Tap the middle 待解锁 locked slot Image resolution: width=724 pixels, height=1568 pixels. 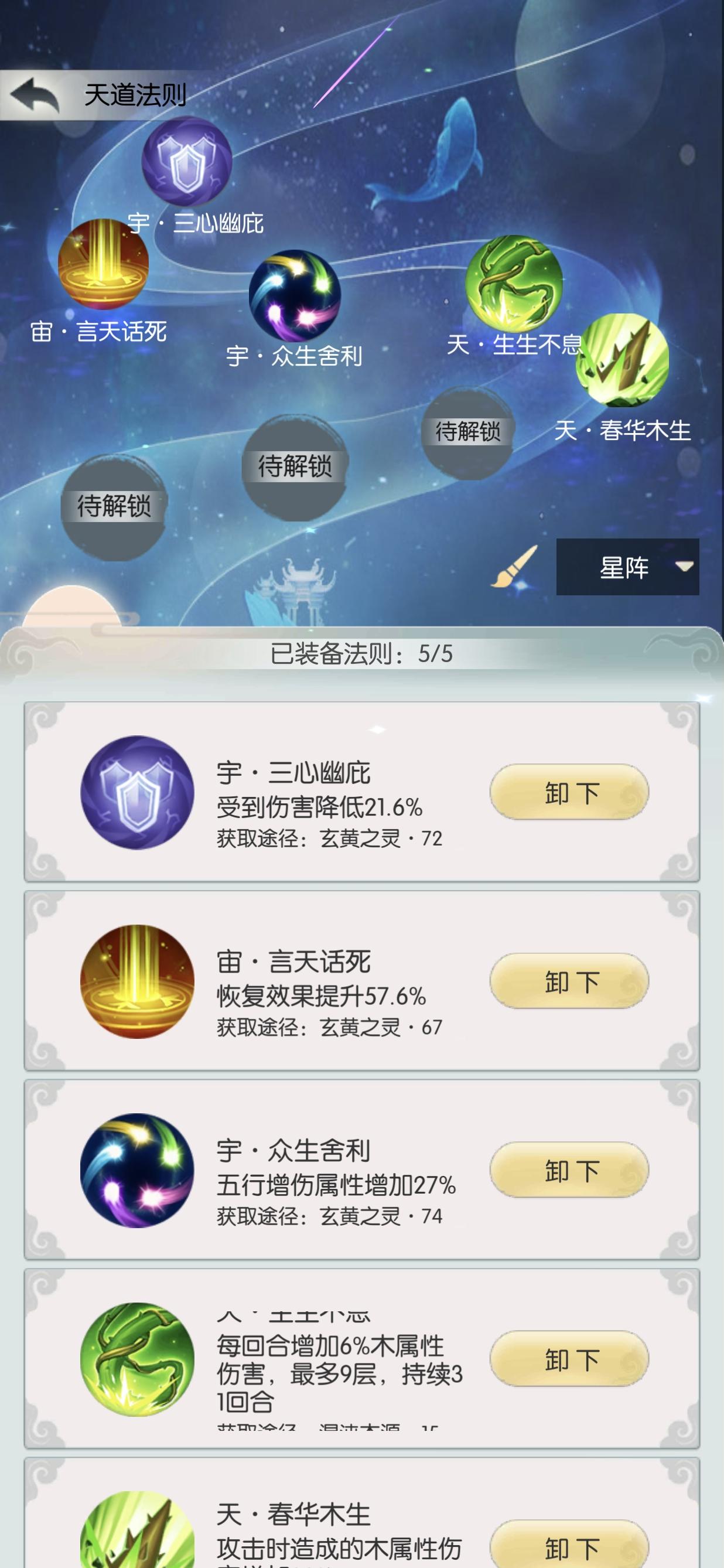pyautogui.click(x=295, y=468)
